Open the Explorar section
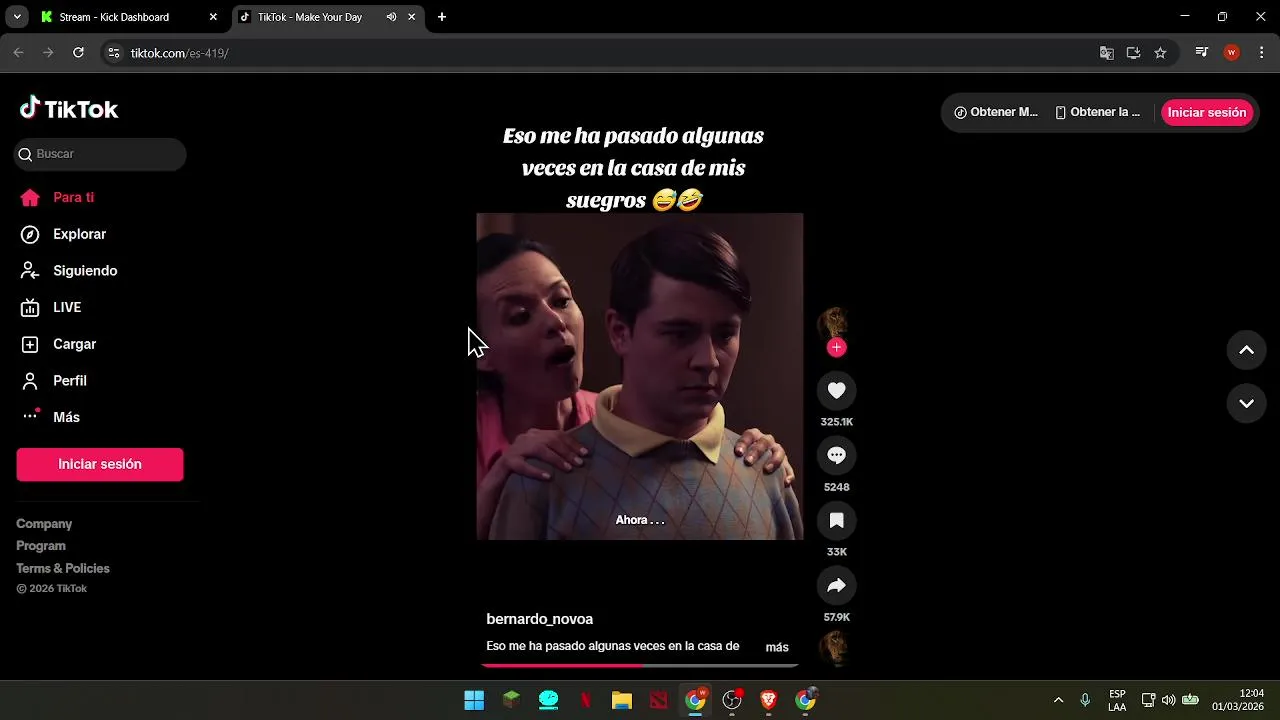Viewport: 1280px width, 720px height. click(64, 234)
